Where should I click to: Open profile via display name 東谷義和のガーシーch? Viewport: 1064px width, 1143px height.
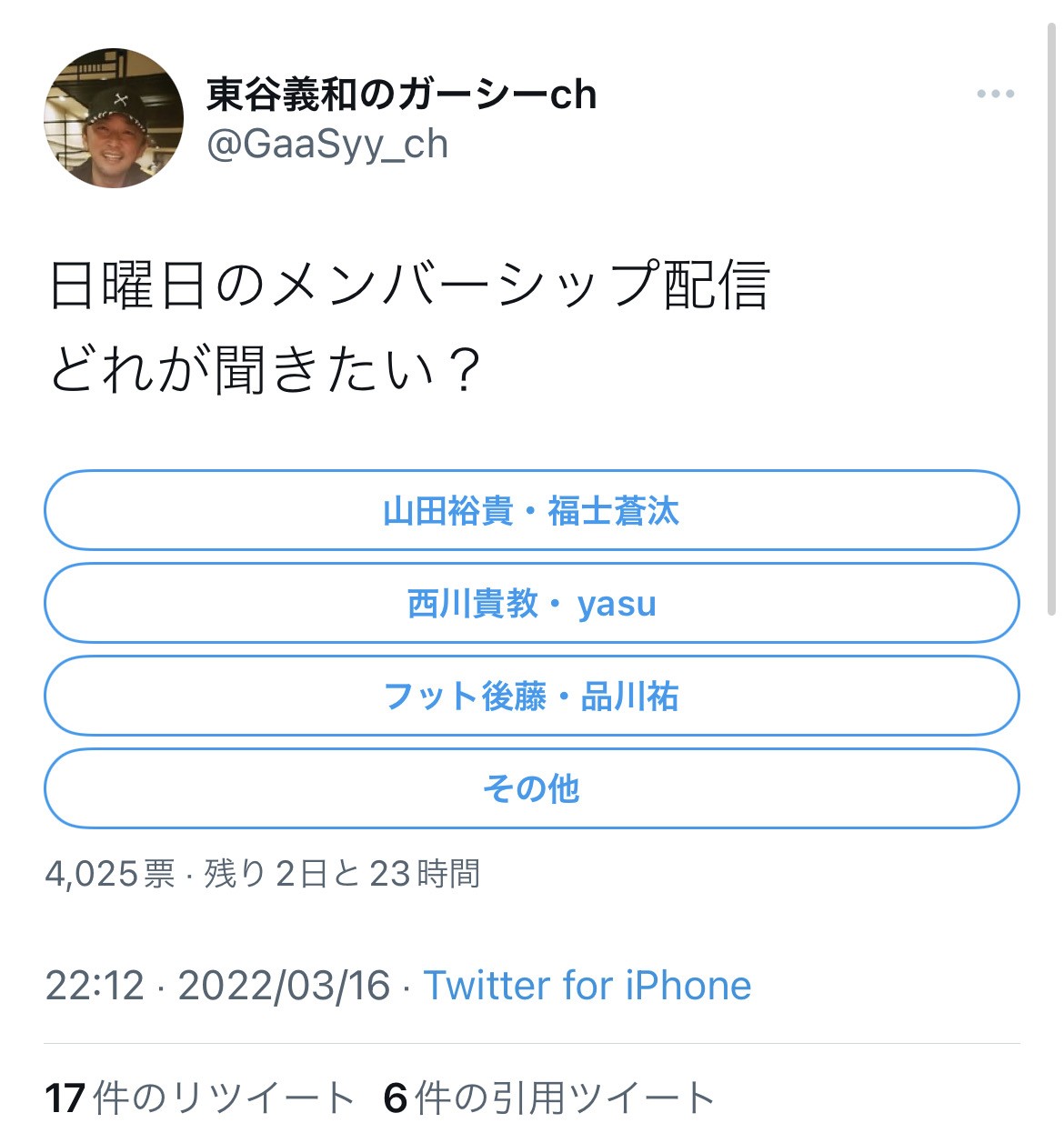click(x=401, y=95)
